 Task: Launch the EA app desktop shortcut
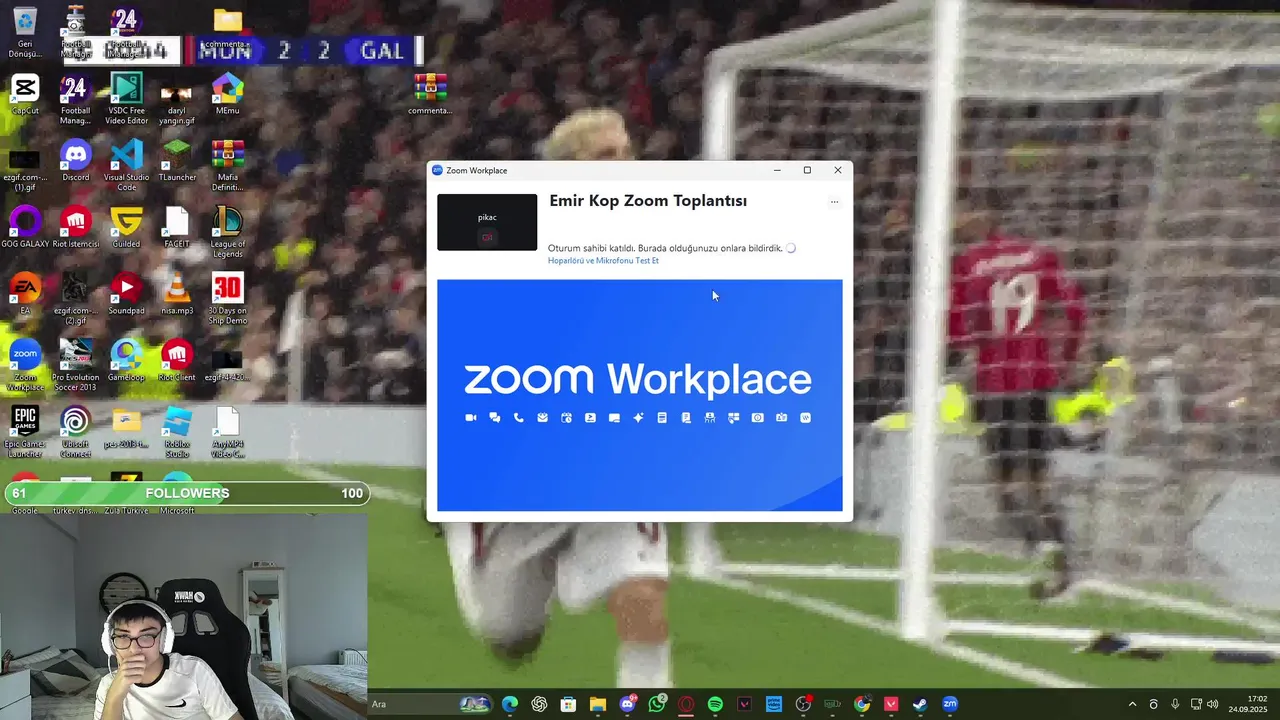(25, 295)
